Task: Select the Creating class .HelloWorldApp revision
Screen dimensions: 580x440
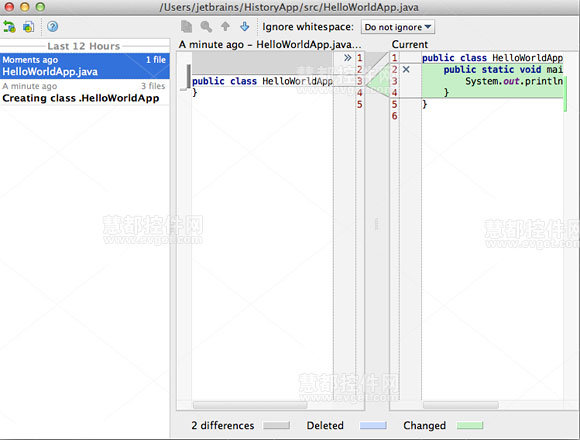Action: pos(85,92)
